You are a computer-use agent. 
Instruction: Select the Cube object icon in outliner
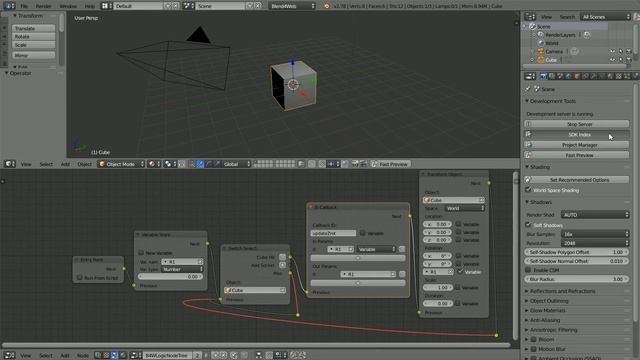point(540,60)
